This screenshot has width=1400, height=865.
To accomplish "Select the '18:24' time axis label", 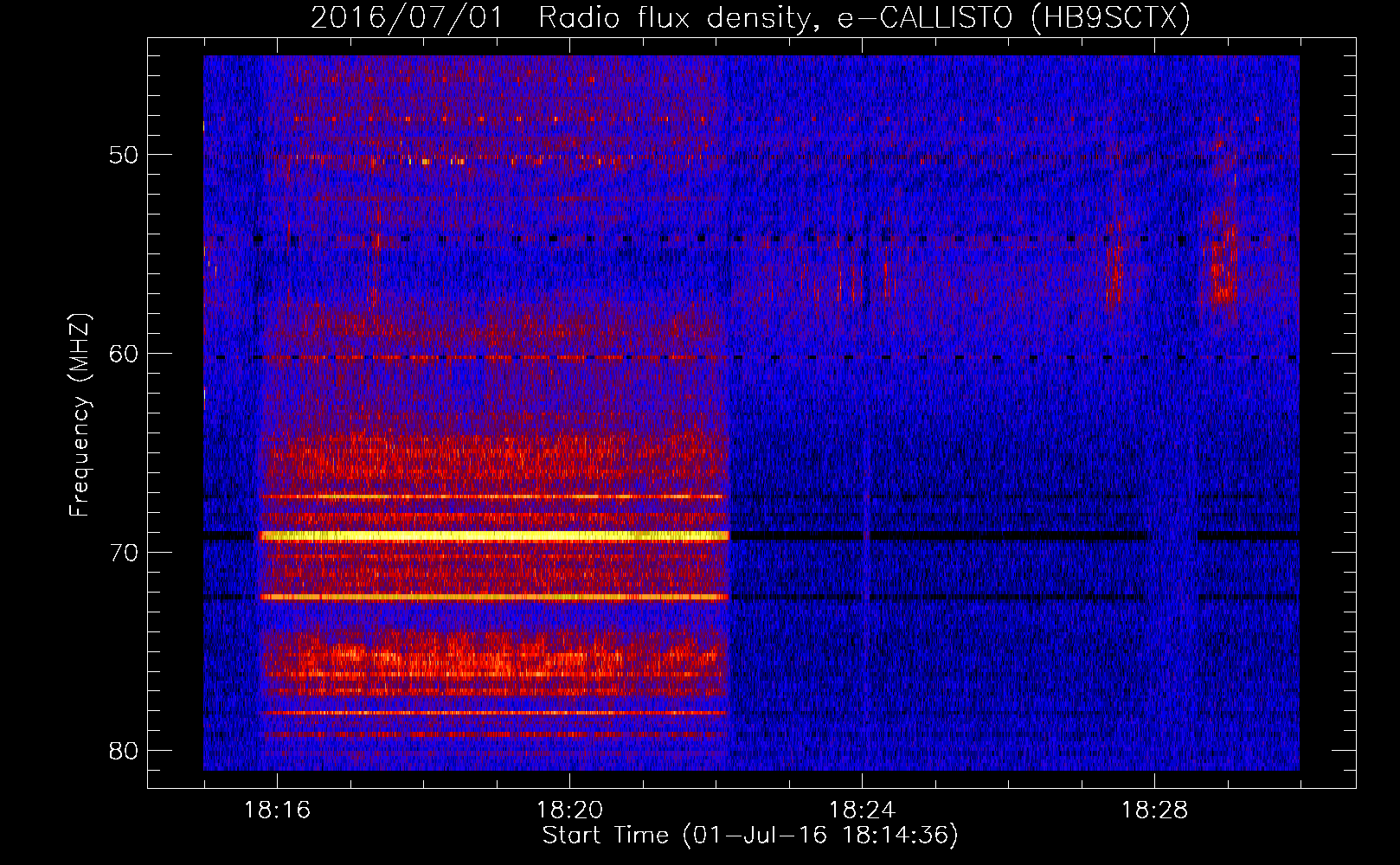I will point(862,811).
